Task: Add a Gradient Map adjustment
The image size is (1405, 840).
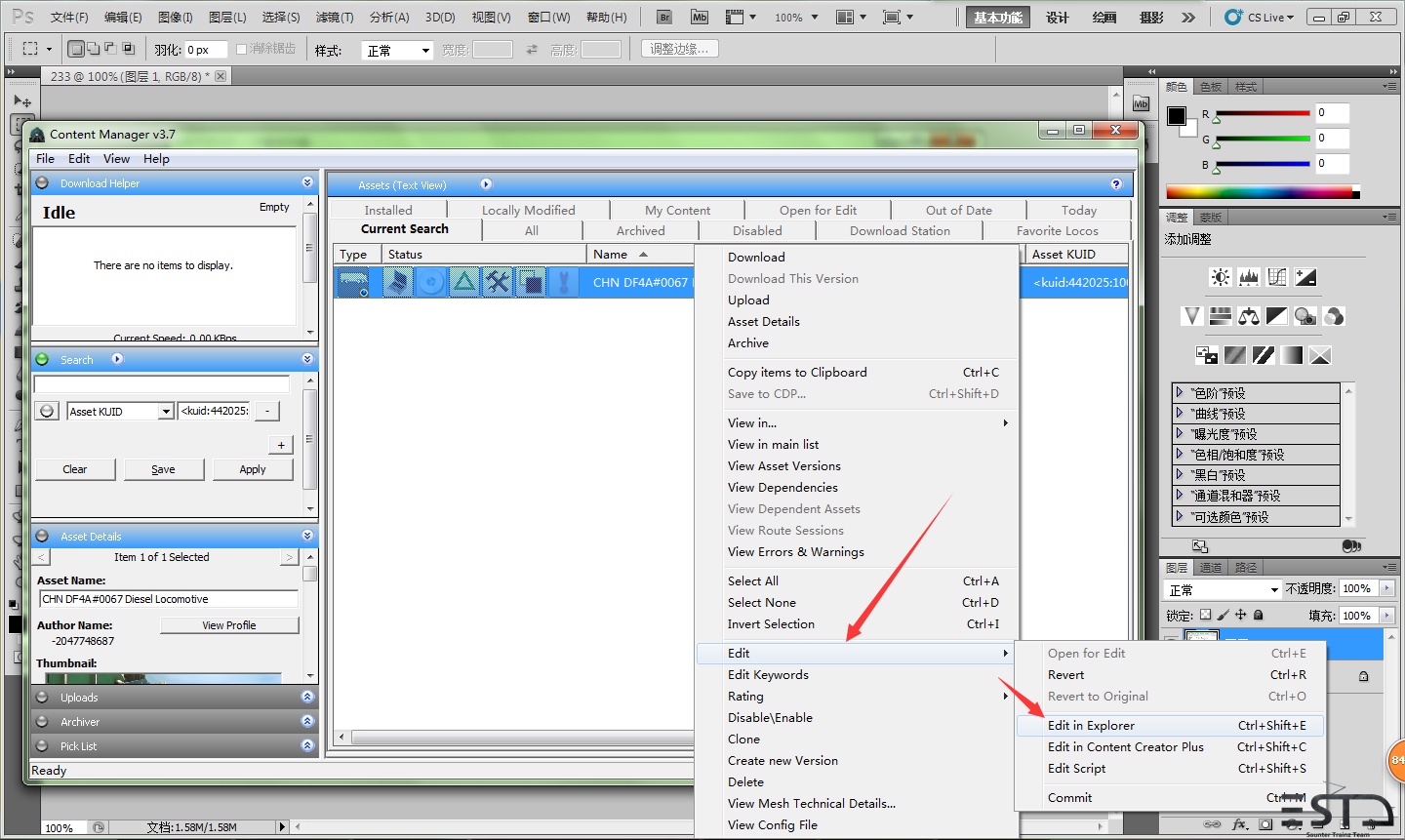Action: click(1292, 355)
